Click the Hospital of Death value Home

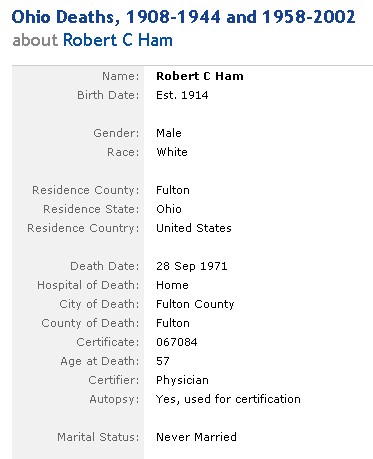(172, 285)
